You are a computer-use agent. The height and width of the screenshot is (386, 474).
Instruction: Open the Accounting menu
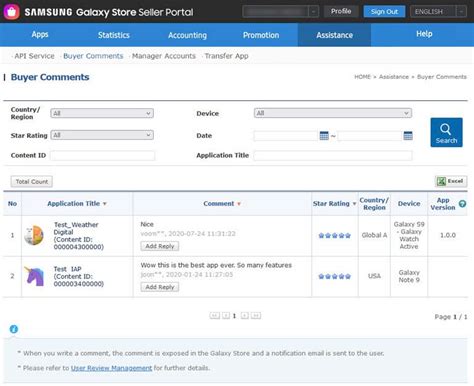[x=187, y=35]
